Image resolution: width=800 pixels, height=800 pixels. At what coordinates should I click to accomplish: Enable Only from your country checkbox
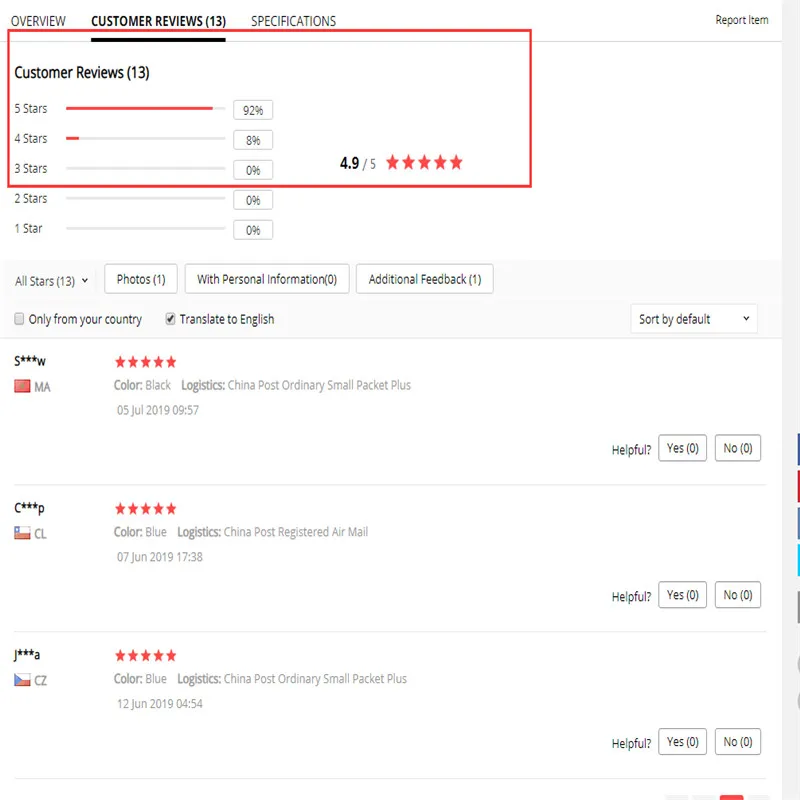point(19,319)
